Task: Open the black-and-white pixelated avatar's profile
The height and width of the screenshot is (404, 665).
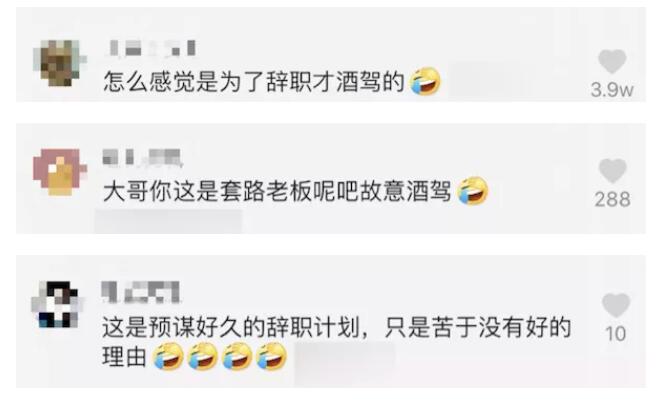Action: click(57, 304)
